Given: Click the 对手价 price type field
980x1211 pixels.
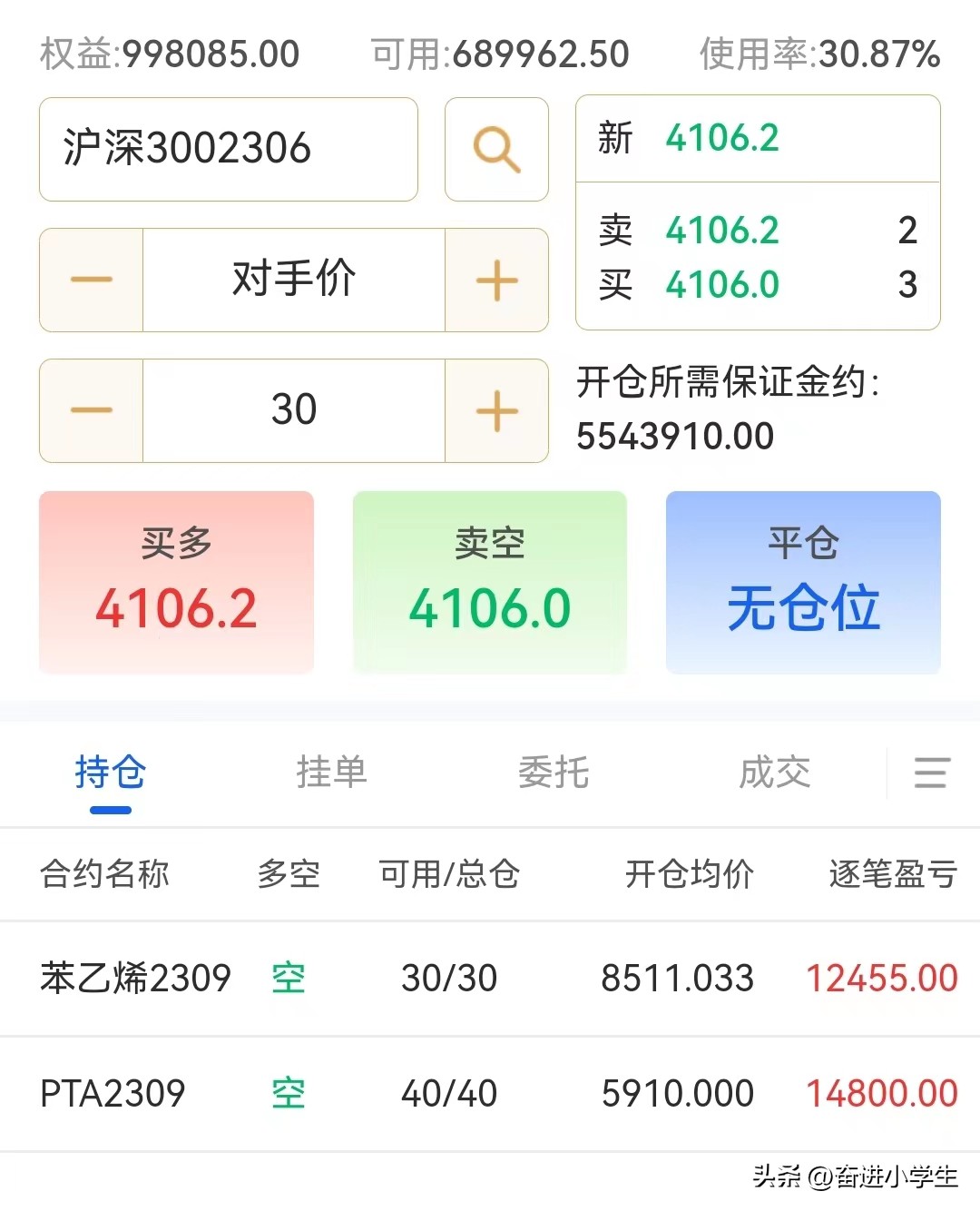Looking at the screenshot, I should click(x=293, y=280).
